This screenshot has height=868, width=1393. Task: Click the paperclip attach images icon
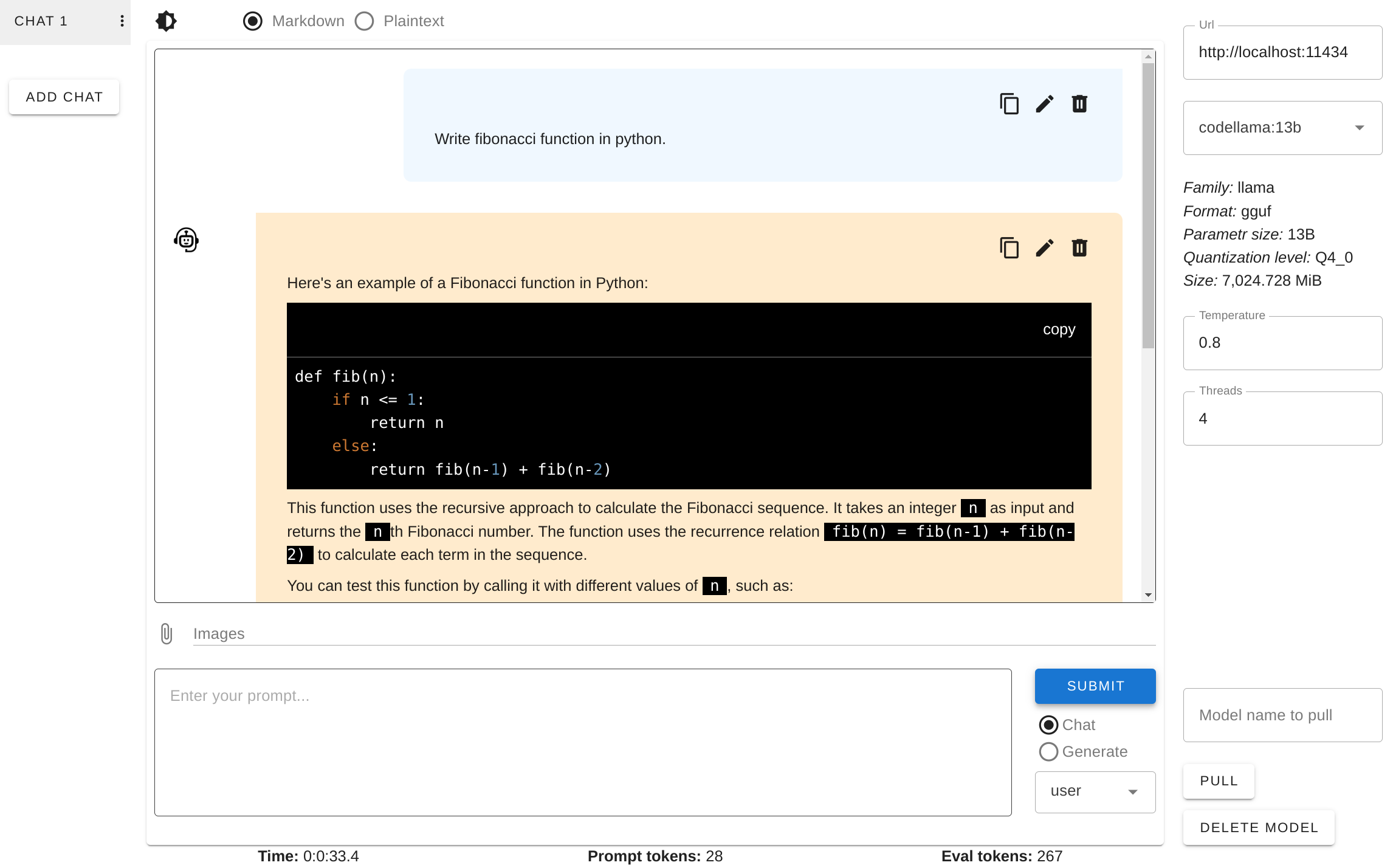point(167,633)
